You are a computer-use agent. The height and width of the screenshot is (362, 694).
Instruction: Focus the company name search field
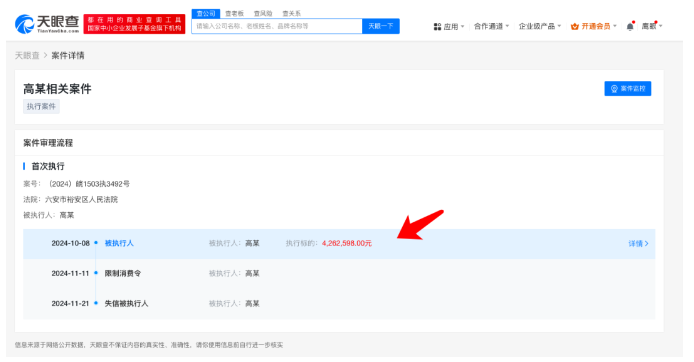[x=277, y=26]
